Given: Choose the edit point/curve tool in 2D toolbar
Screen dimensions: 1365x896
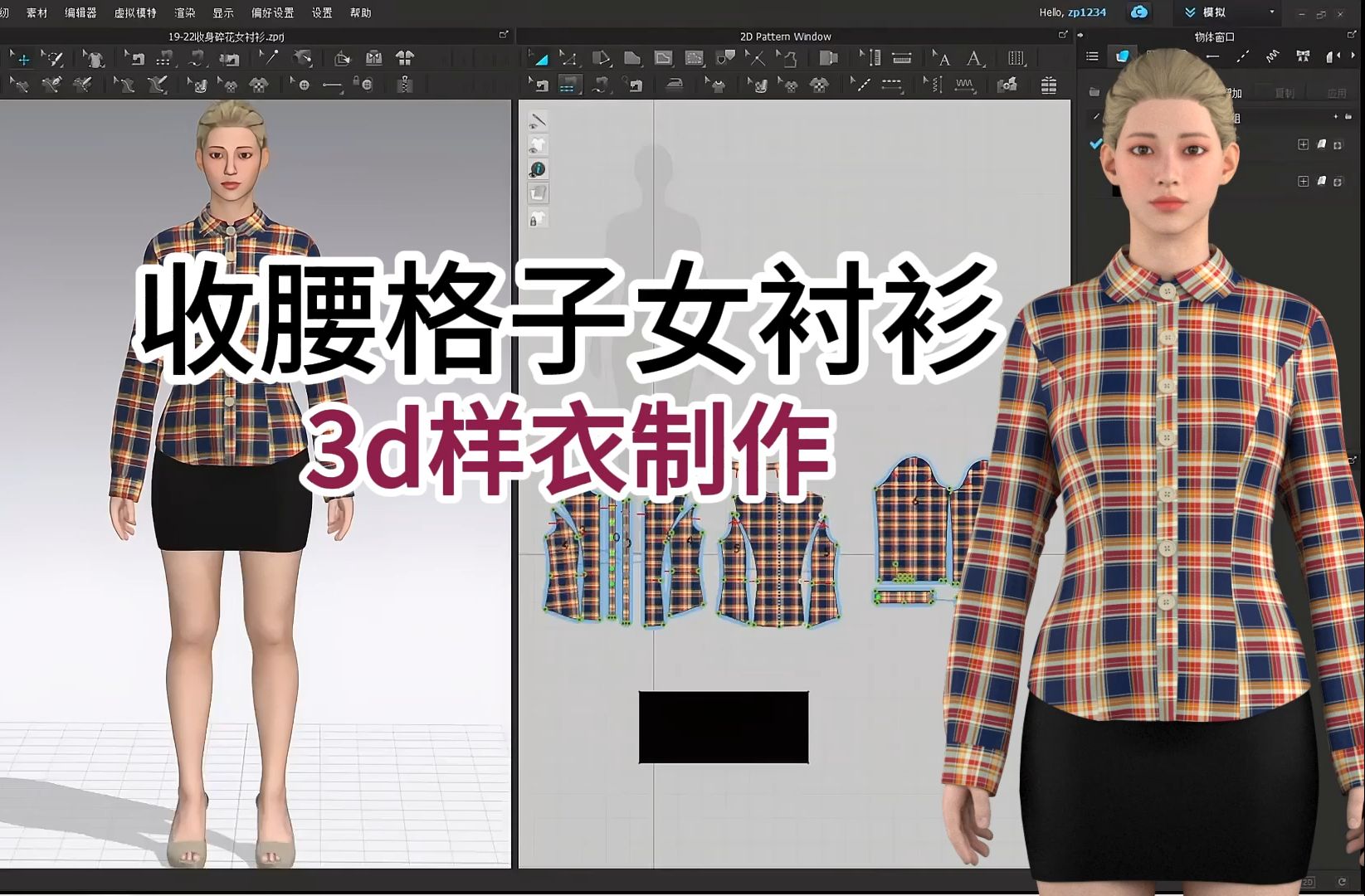Looking at the screenshot, I should 569,59.
